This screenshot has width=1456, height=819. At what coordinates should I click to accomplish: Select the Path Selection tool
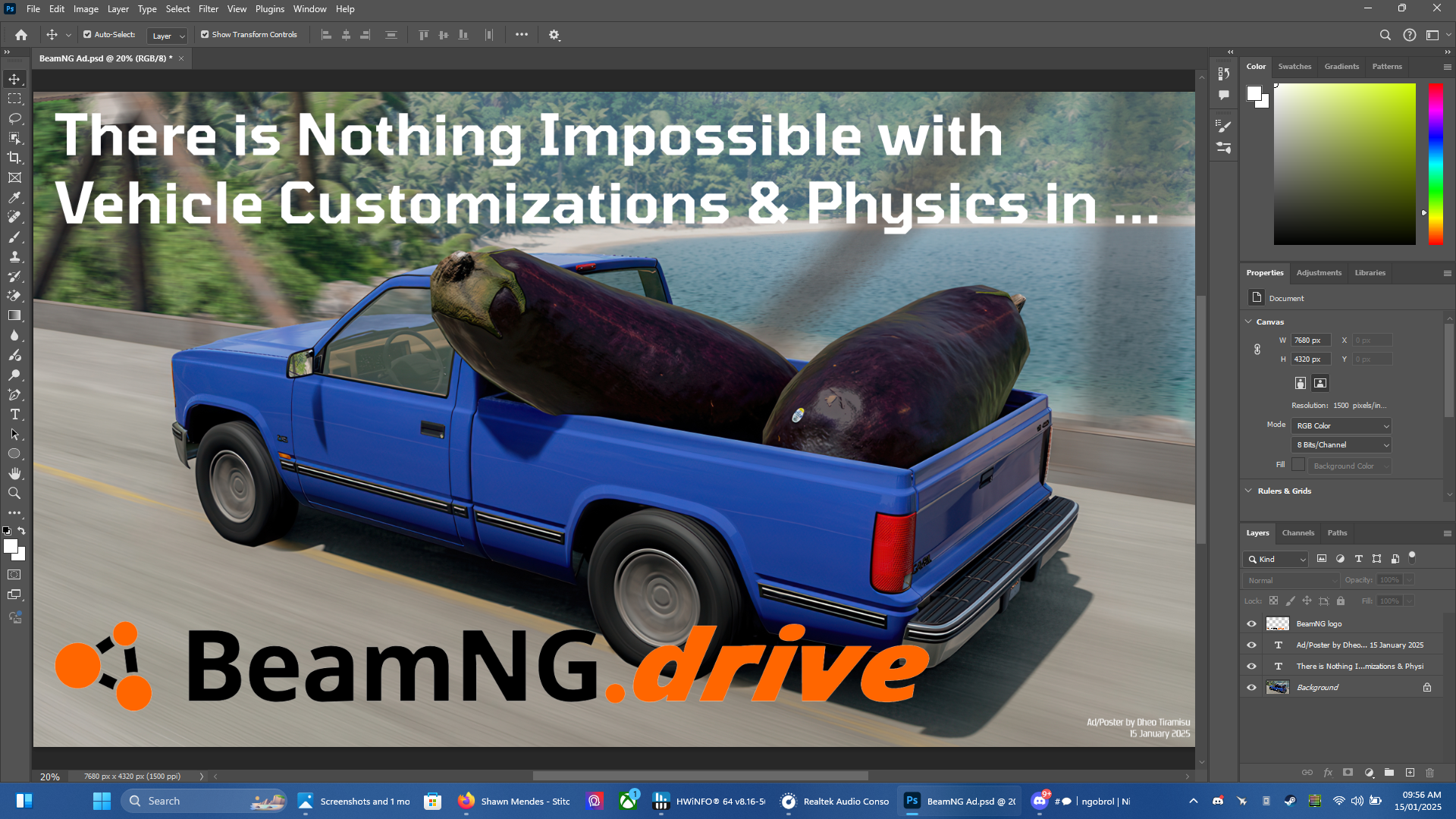tap(14, 434)
